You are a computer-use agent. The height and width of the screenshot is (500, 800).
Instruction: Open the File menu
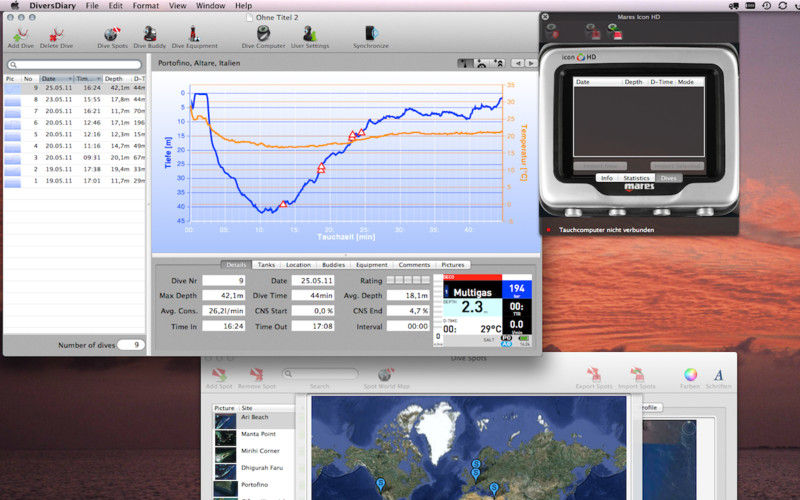pos(92,6)
